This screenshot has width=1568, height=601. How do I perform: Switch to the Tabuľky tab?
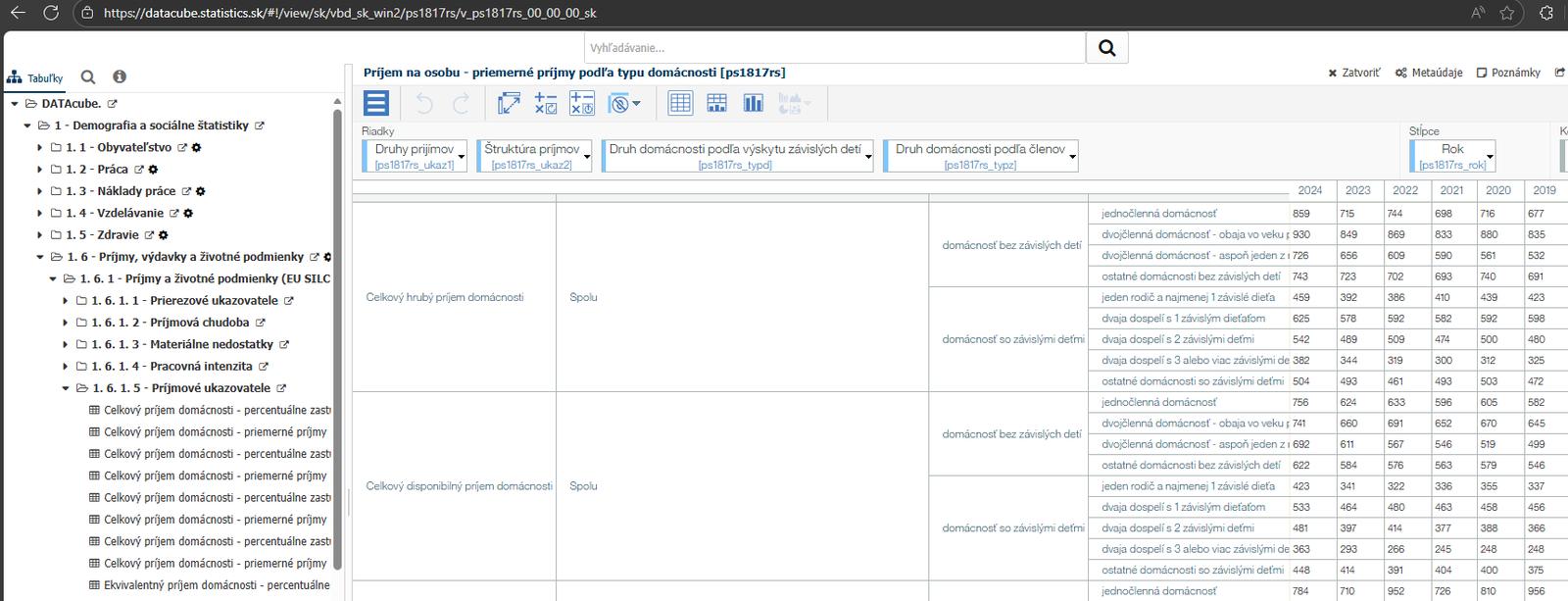click(x=35, y=78)
